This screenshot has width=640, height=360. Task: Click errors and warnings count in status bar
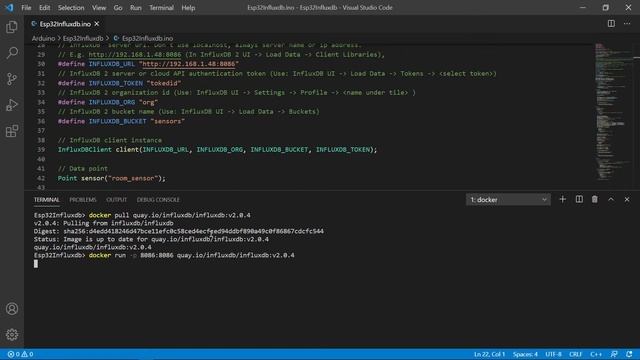coord(20,354)
